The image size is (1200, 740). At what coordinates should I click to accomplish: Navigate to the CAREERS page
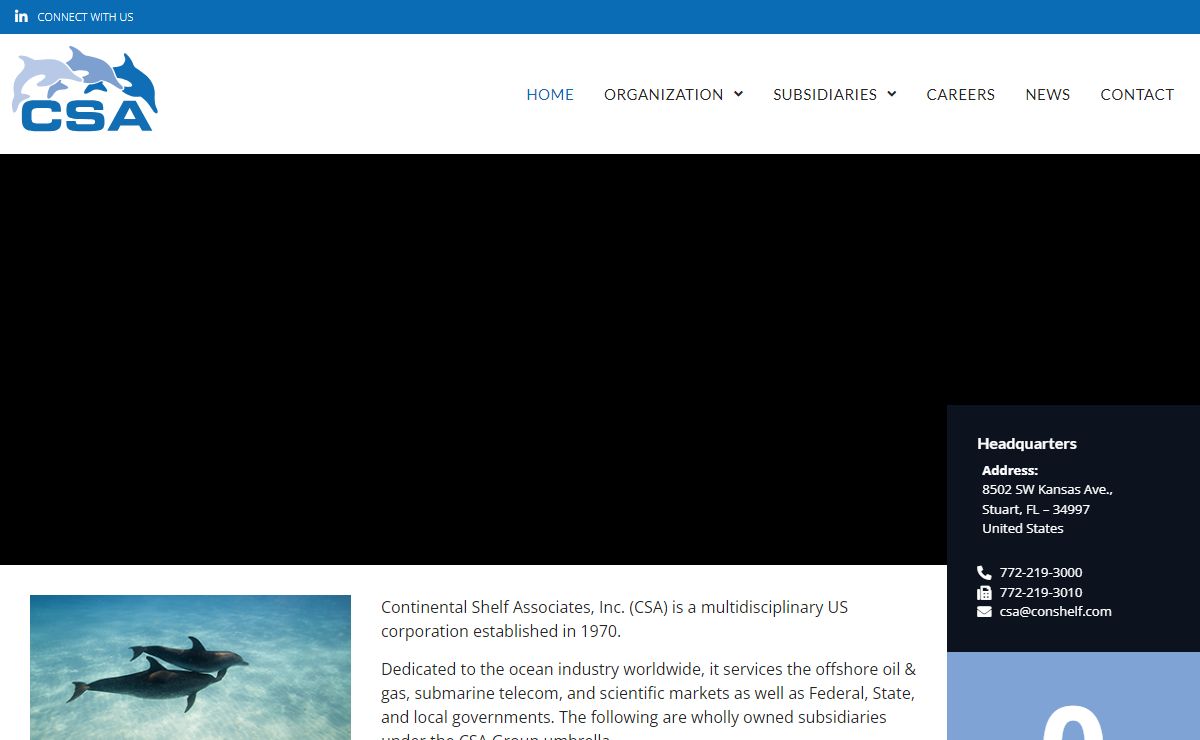tap(960, 94)
